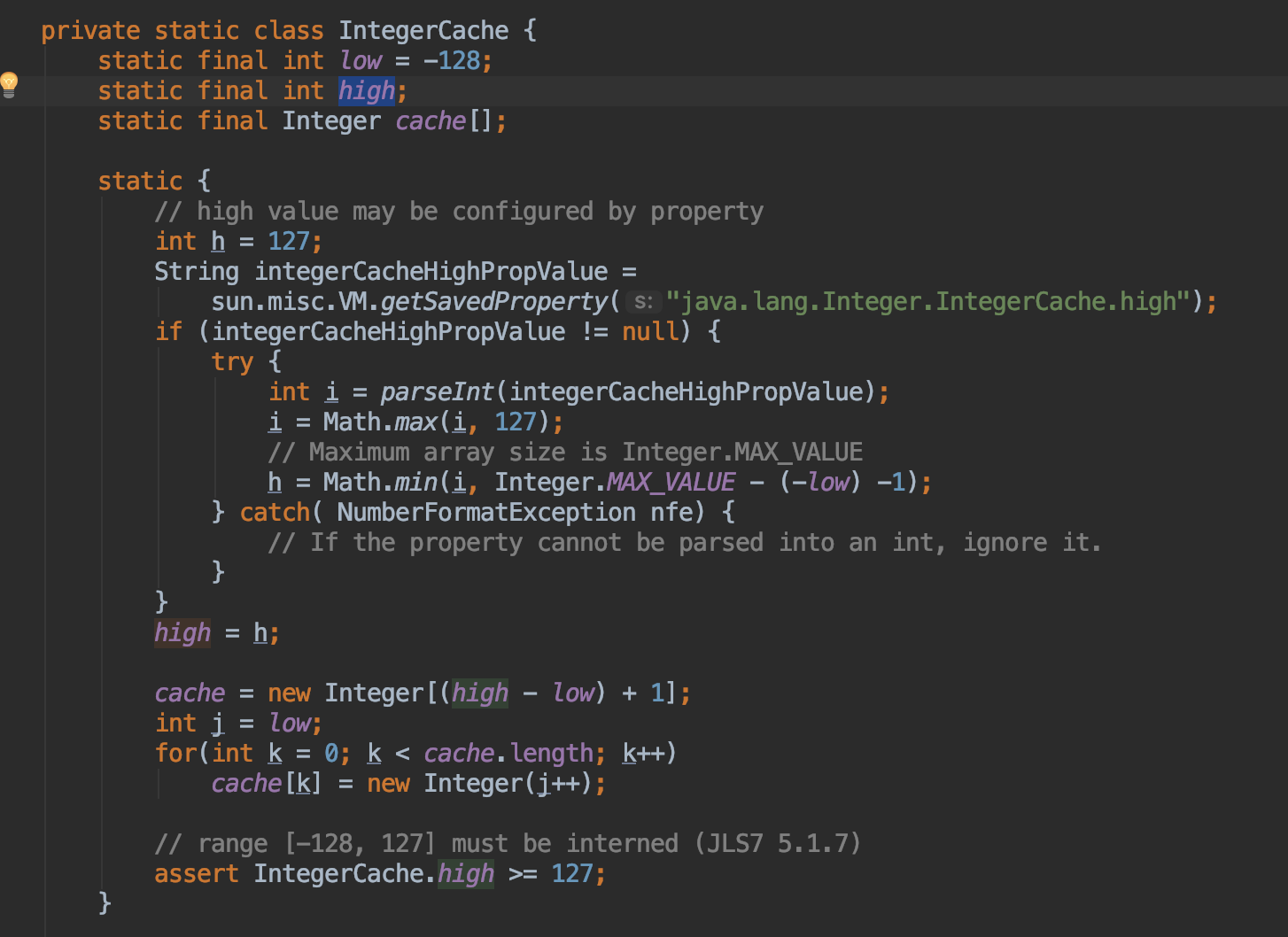This screenshot has height=937, width=1288.
Task: Click the comment 'range [-128, 127] must be interned'
Action: pyautogui.click(x=508, y=844)
